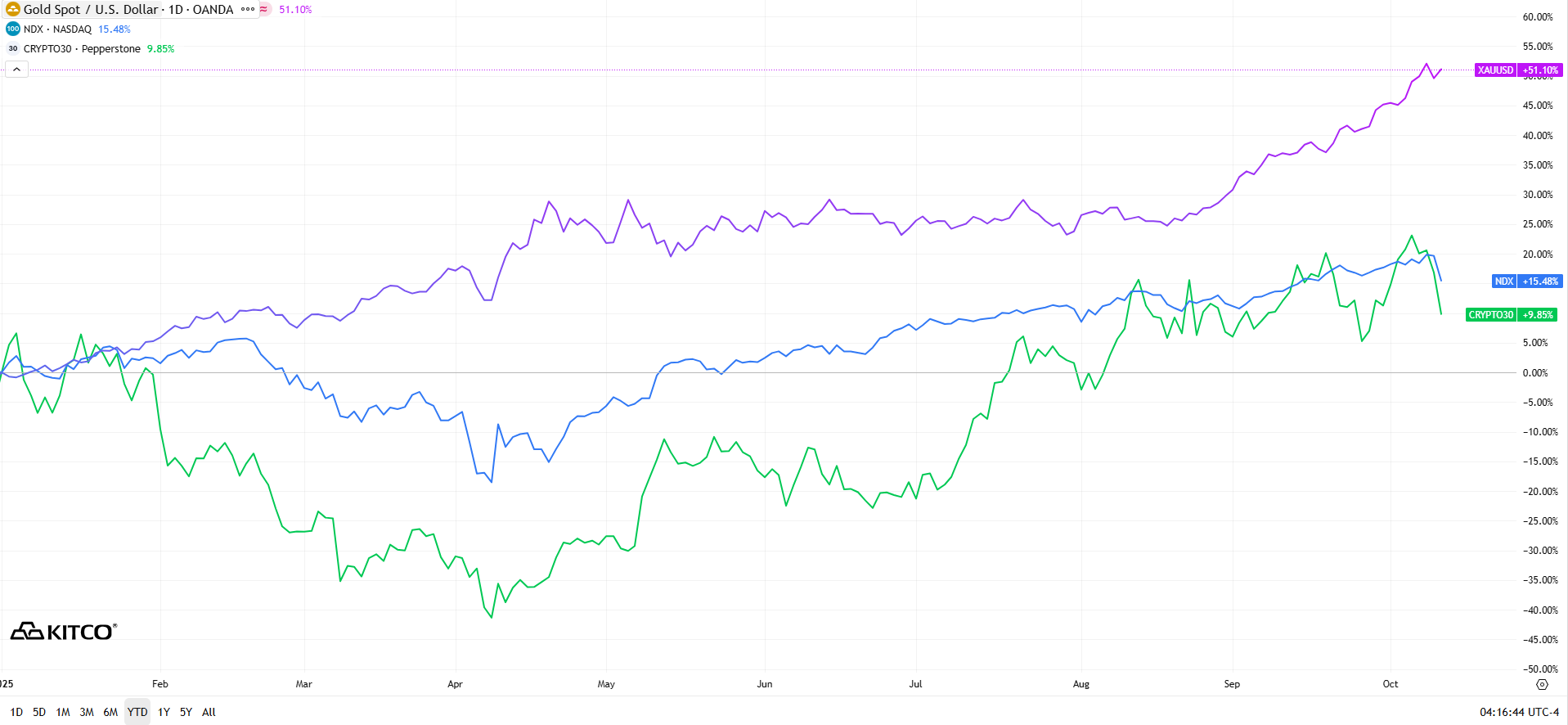1568x725 pixels.
Task: Click the NDX 100 symbol icon
Action: pos(12,29)
